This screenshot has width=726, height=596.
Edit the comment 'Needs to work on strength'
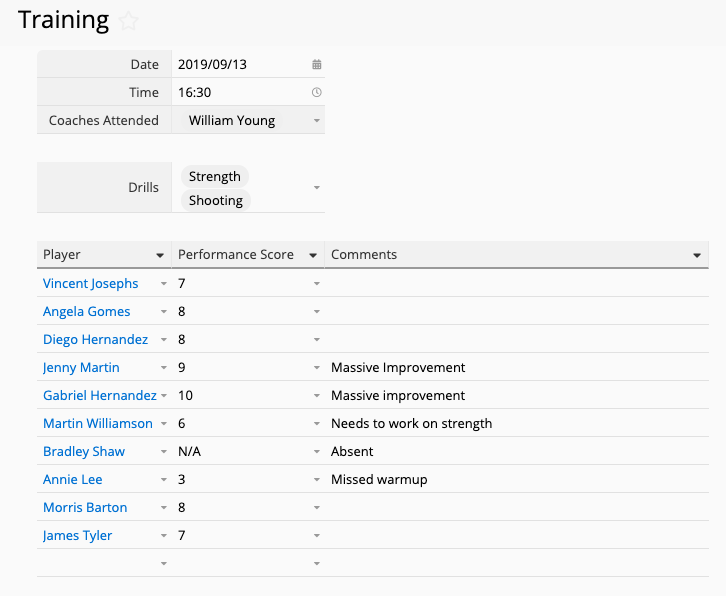pyautogui.click(x=412, y=424)
